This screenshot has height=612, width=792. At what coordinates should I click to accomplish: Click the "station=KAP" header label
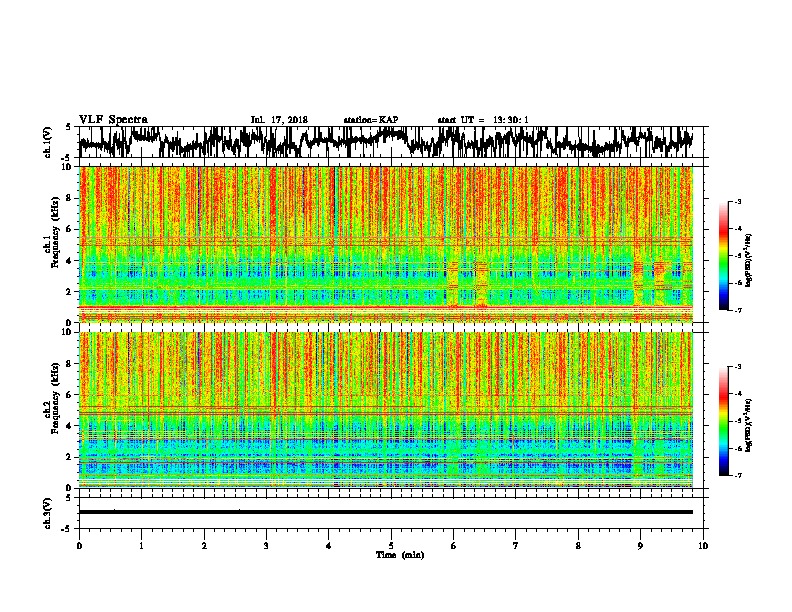click(371, 120)
